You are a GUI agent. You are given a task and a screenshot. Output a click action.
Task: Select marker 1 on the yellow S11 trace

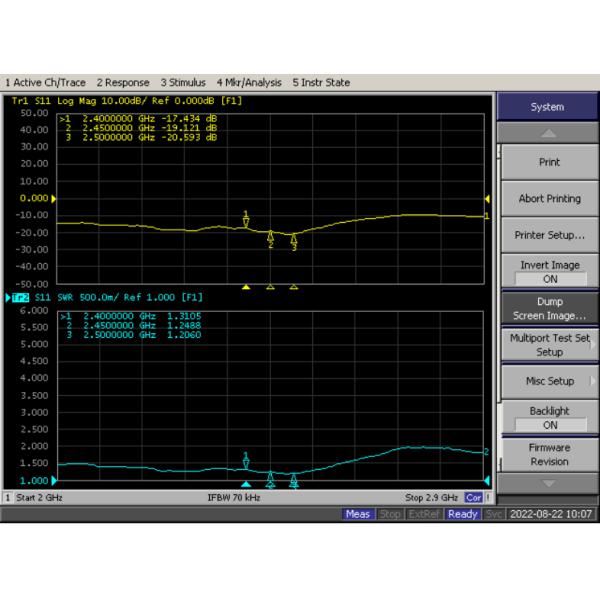pos(246,220)
